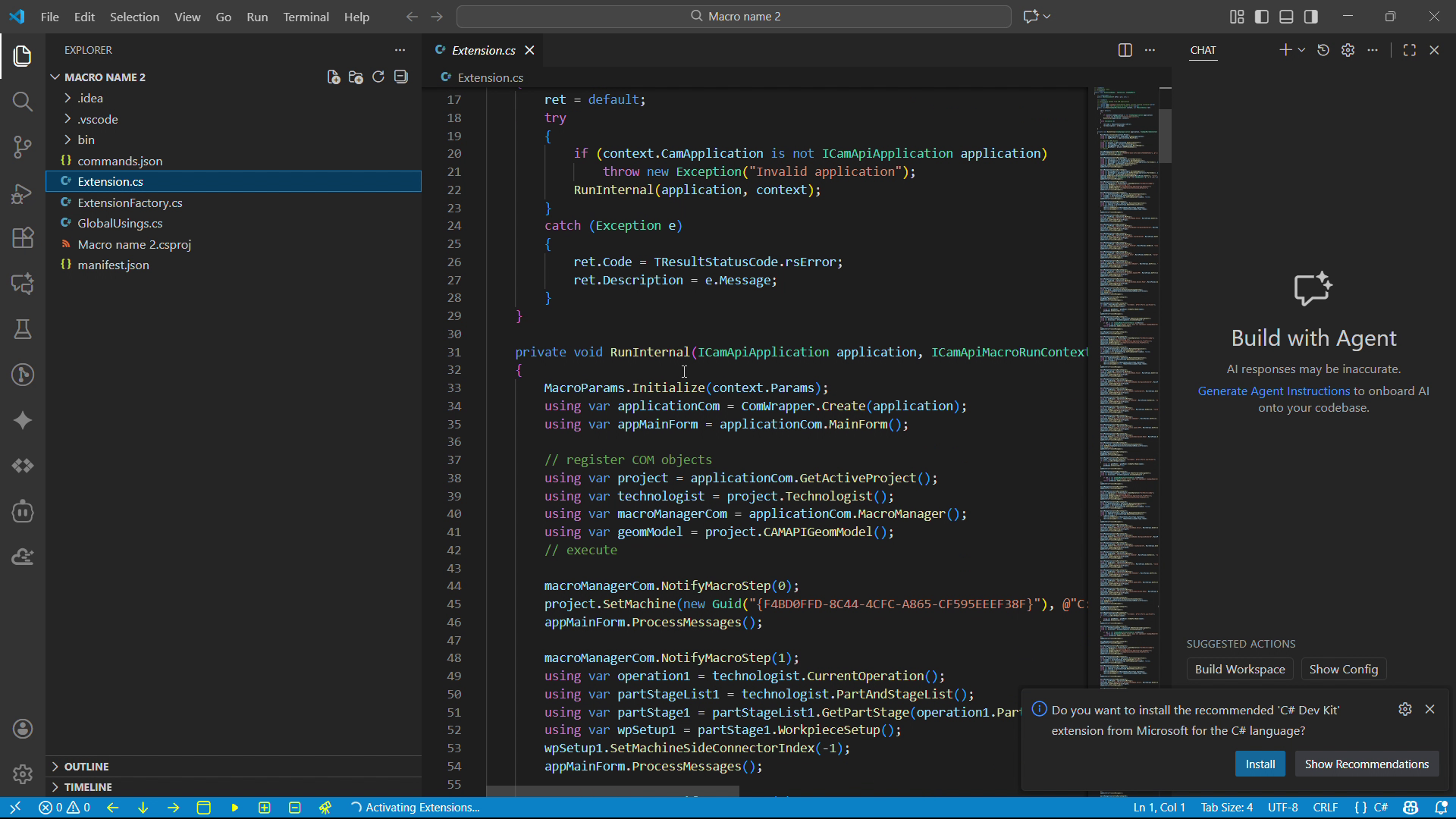Collapse all folders in Explorer
1456x819 pixels.
point(401,77)
